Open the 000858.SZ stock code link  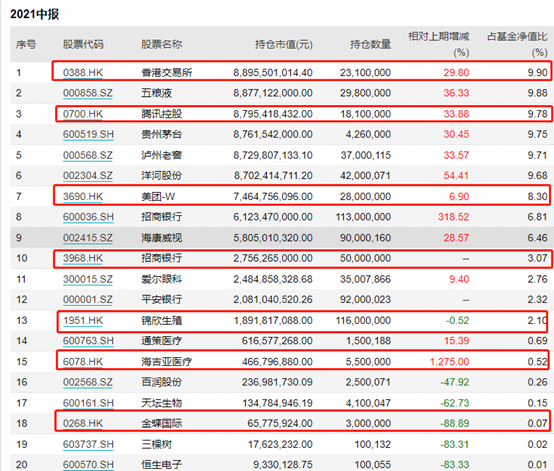pos(88,93)
